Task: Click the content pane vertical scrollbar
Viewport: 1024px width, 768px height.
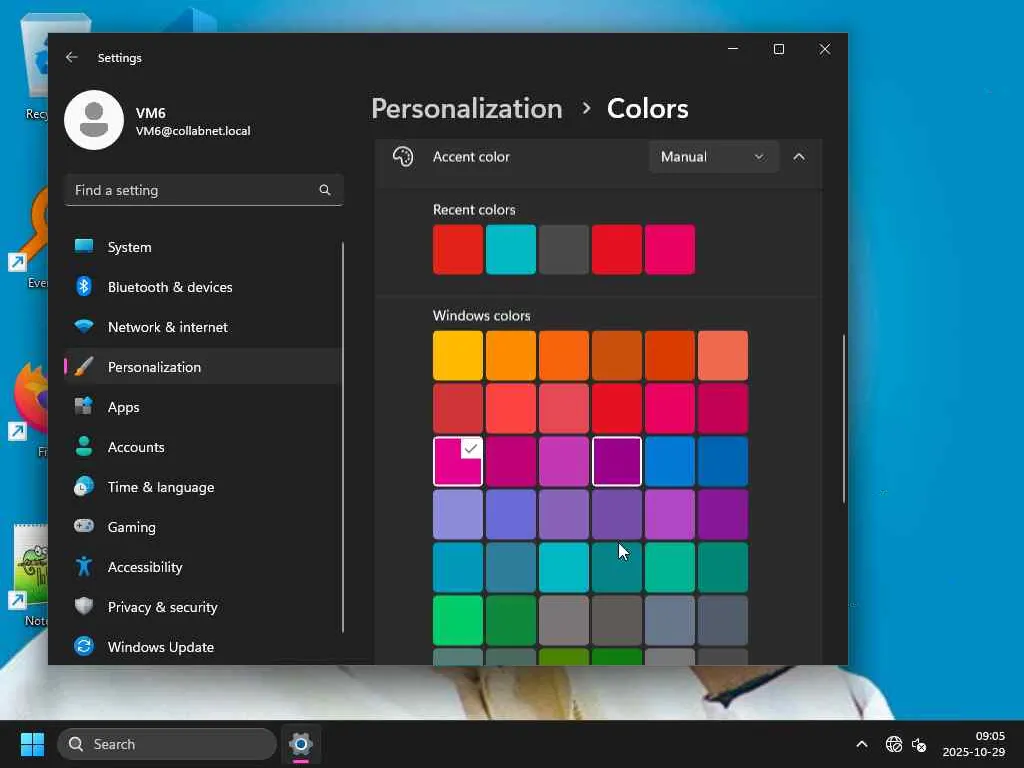Action: (x=843, y=418)
